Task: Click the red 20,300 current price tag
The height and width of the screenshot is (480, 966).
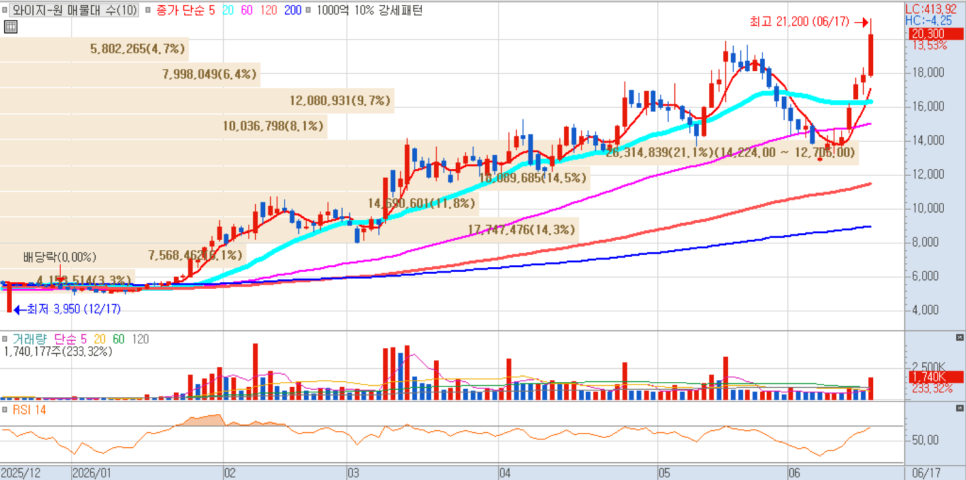Action: click(936, 33)
